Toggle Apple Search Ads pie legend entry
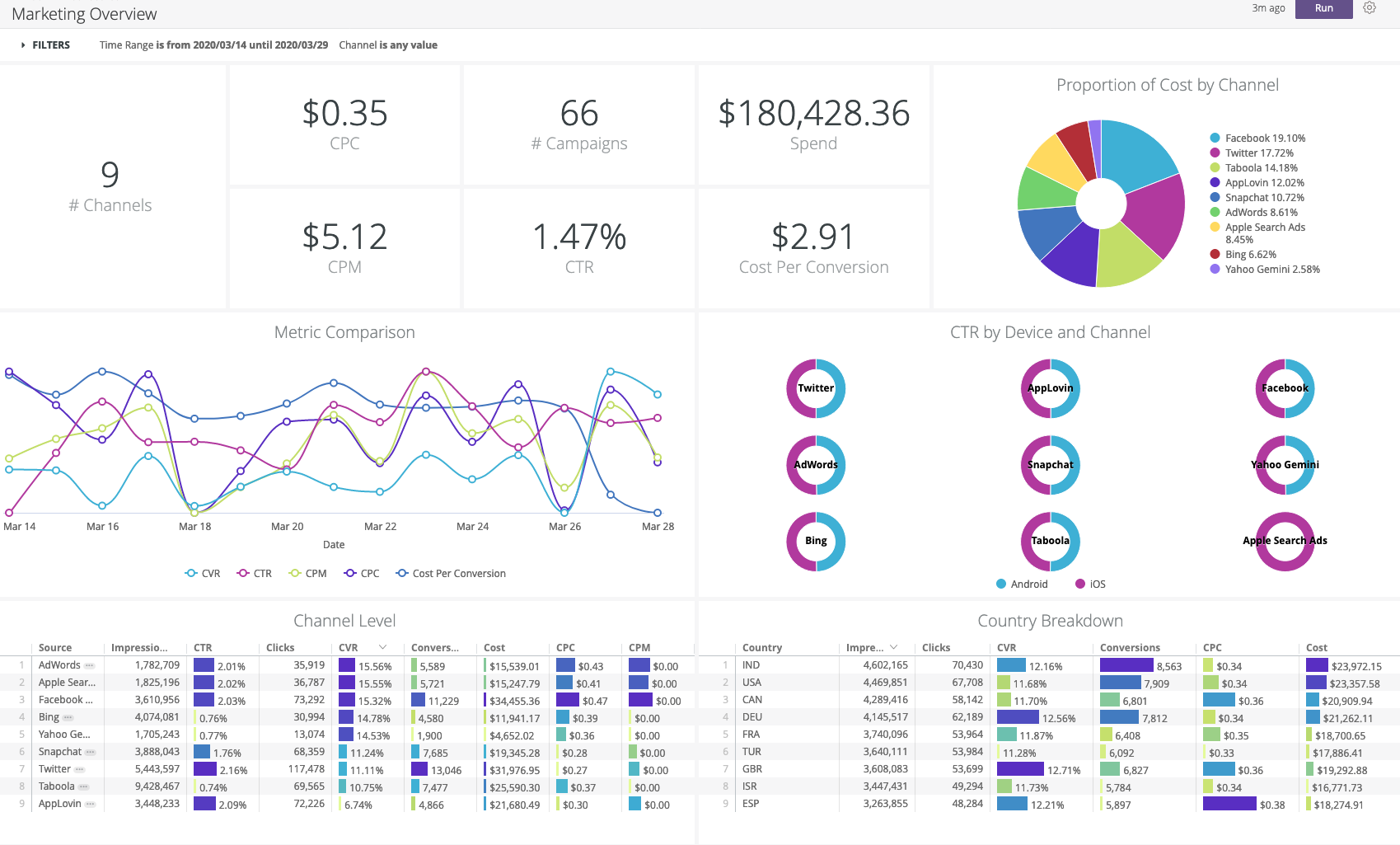Screen dimensions: 1400x845 1257,233
